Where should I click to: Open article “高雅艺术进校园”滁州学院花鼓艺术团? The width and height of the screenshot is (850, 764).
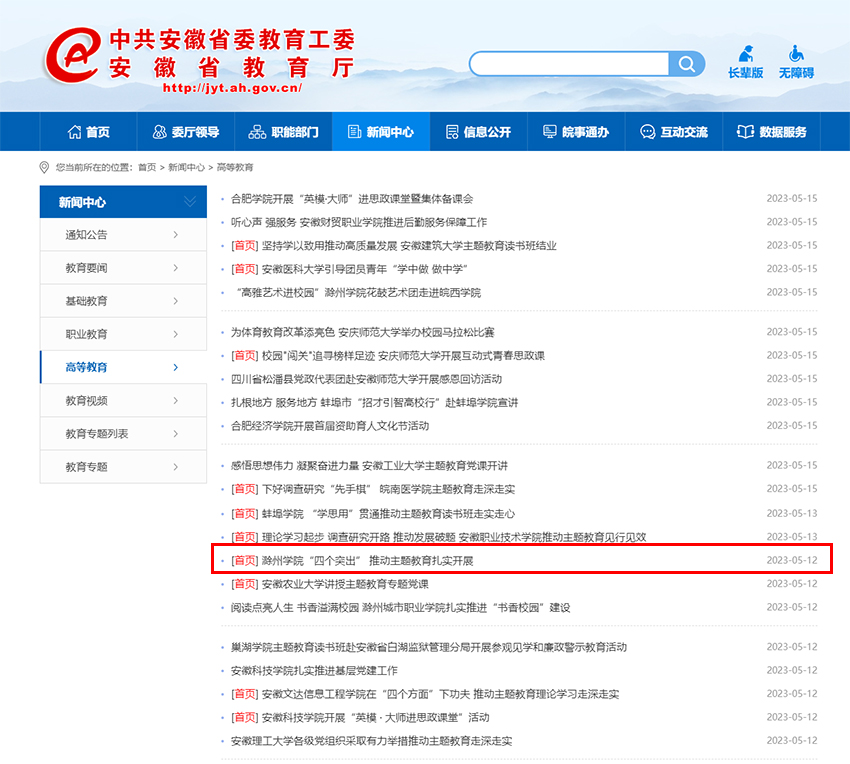[359, 293]
